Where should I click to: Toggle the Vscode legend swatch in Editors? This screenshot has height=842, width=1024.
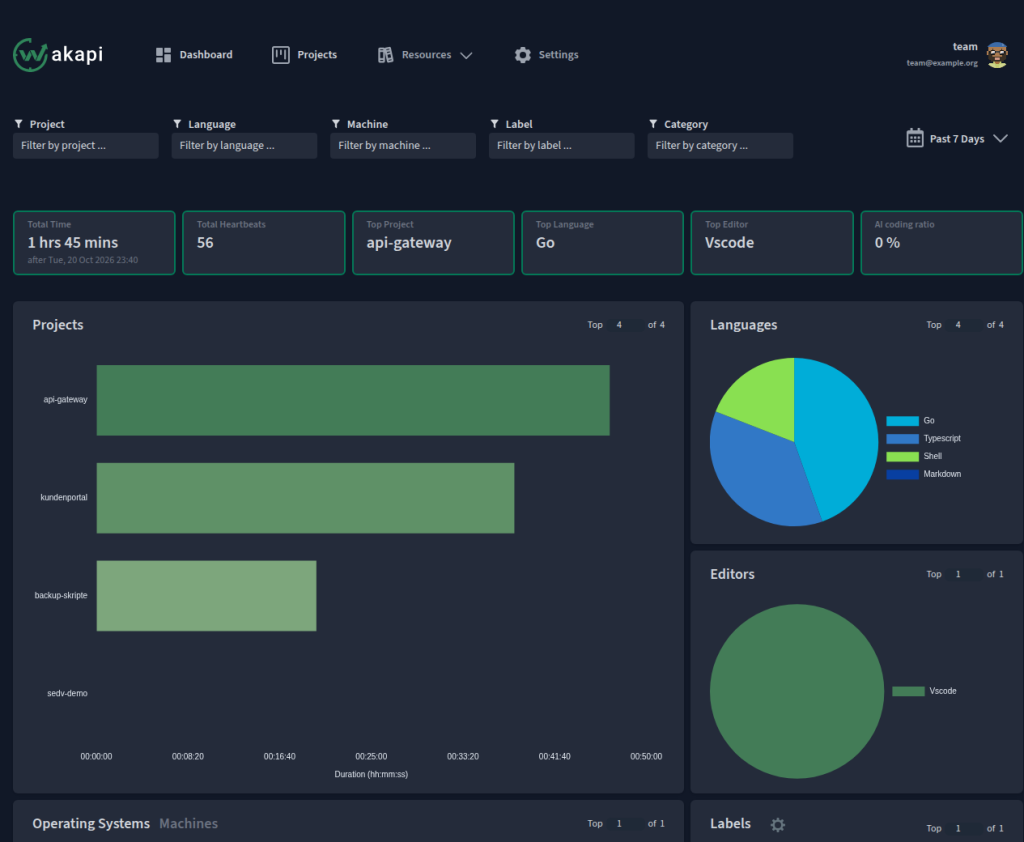pos(908,691)
